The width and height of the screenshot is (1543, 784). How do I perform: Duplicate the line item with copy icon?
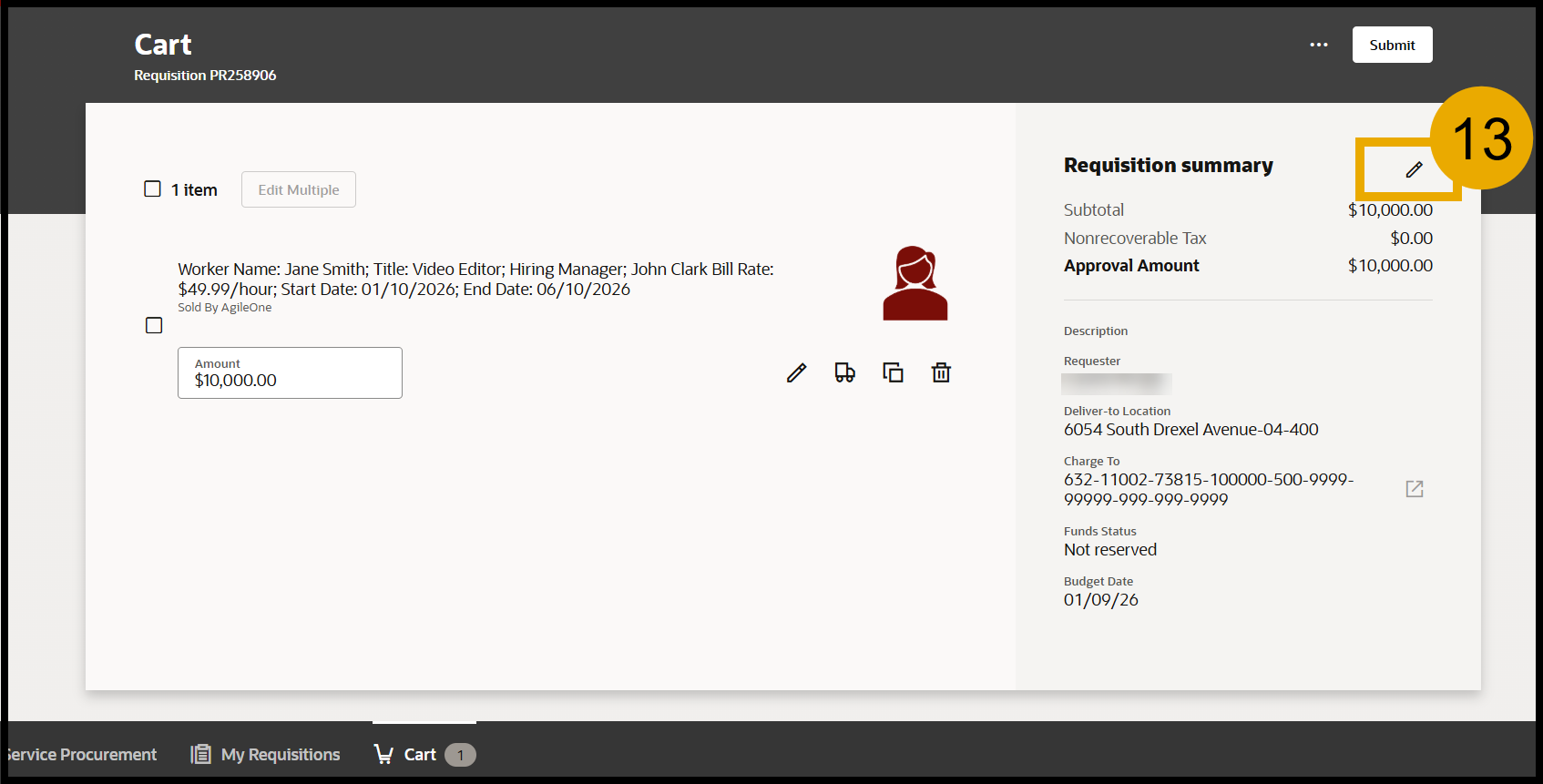893,372
